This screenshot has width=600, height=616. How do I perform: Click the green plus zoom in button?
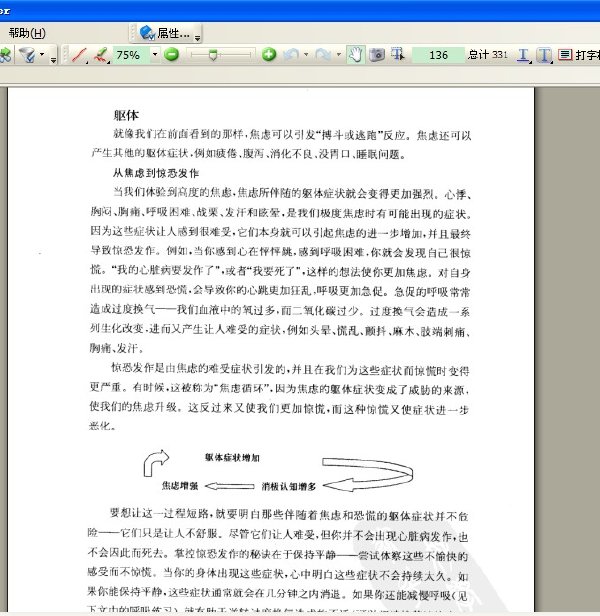(x=269, y=55)
